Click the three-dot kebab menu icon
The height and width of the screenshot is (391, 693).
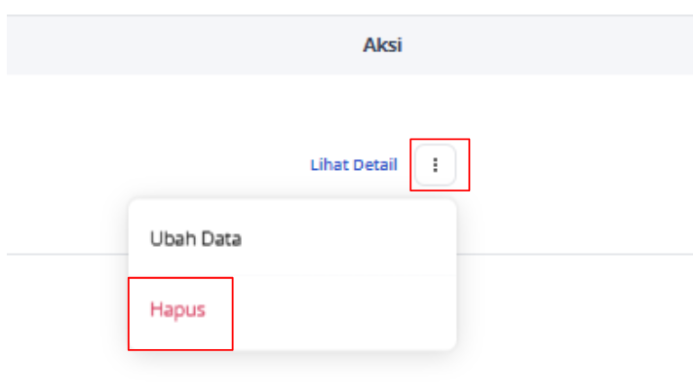point(435,165)
